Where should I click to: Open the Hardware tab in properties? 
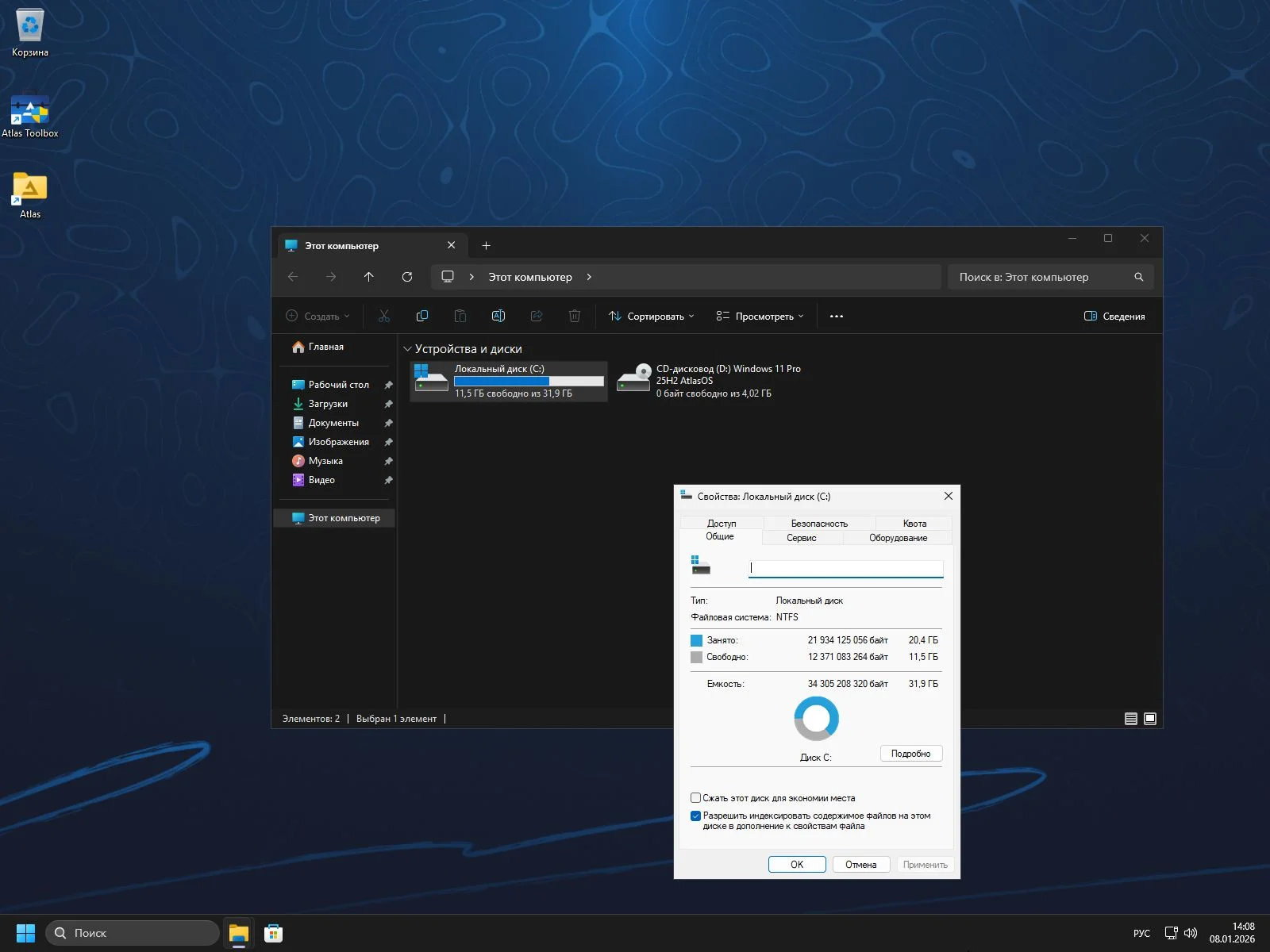898,538
